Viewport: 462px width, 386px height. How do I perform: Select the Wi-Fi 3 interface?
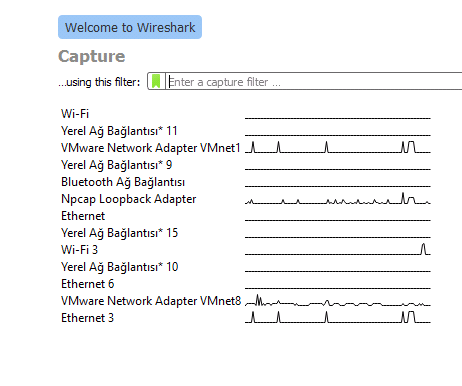pos(79,250)
